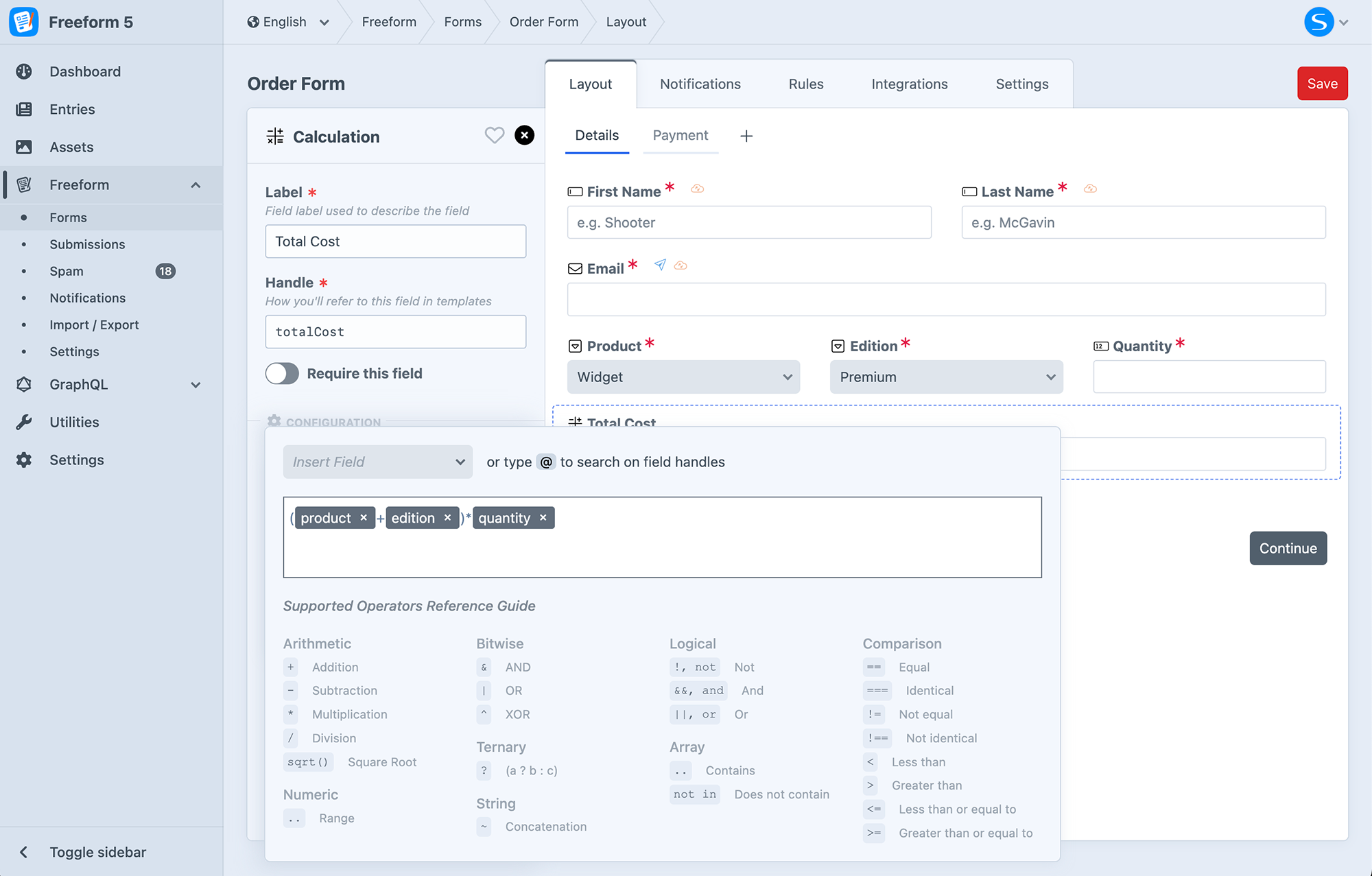Image resolution: width=1372 pixels, height=876 pixels.
Task: Click the Freeform logo icon
Action: pos(23,22)
